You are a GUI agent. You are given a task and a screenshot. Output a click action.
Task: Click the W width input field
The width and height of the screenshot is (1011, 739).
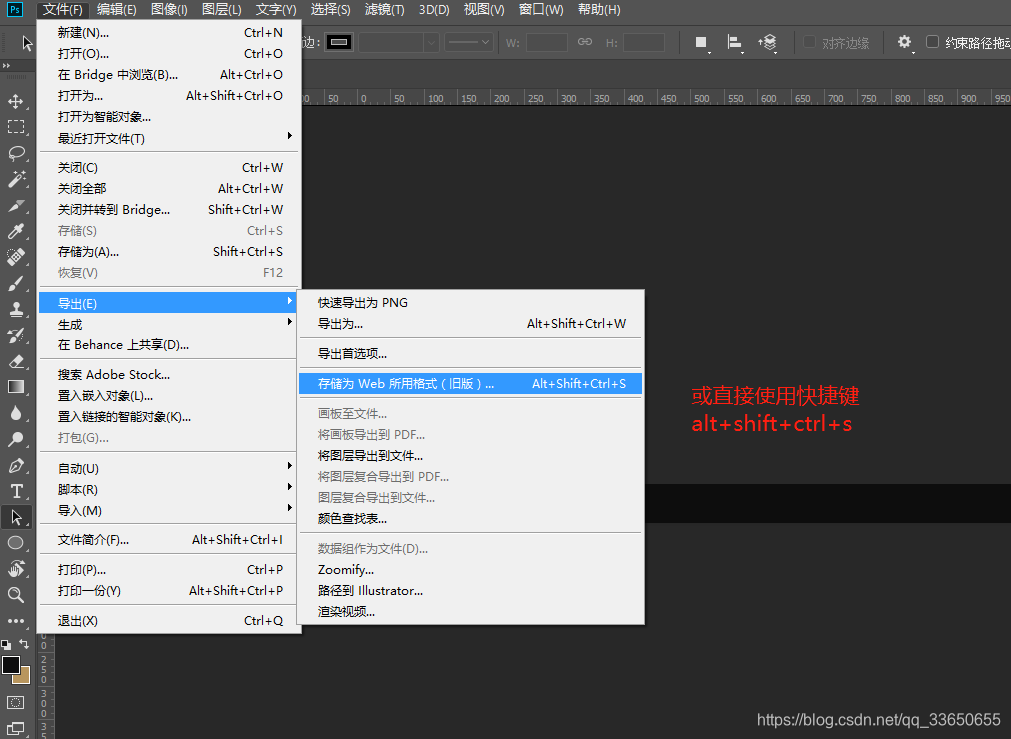(547, 43)
